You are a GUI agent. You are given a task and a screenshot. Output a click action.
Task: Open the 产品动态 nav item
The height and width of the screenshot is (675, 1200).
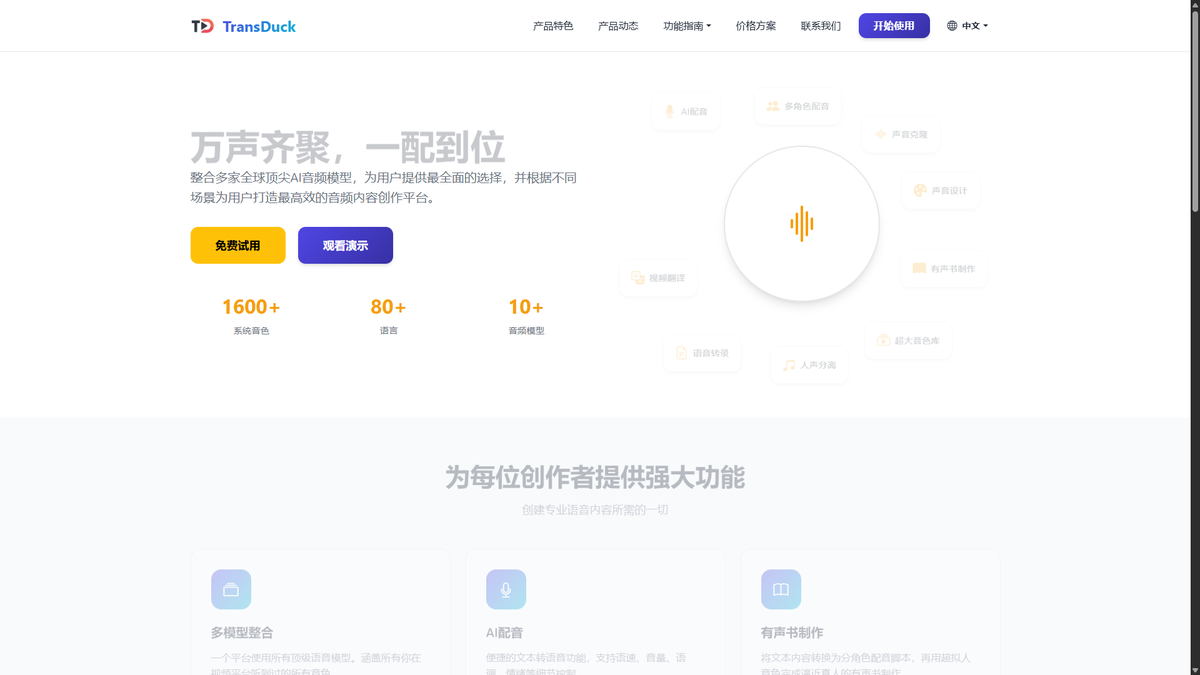point(618,26)
